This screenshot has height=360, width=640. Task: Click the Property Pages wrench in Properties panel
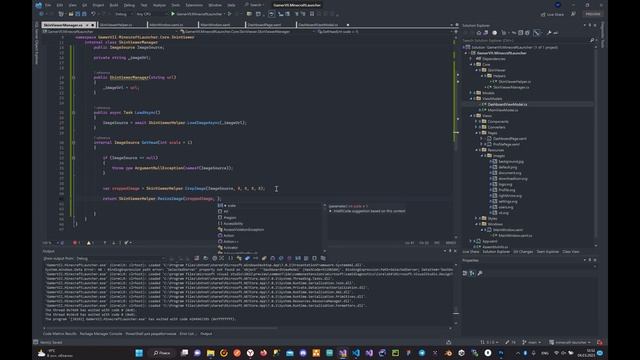point(480,273)
